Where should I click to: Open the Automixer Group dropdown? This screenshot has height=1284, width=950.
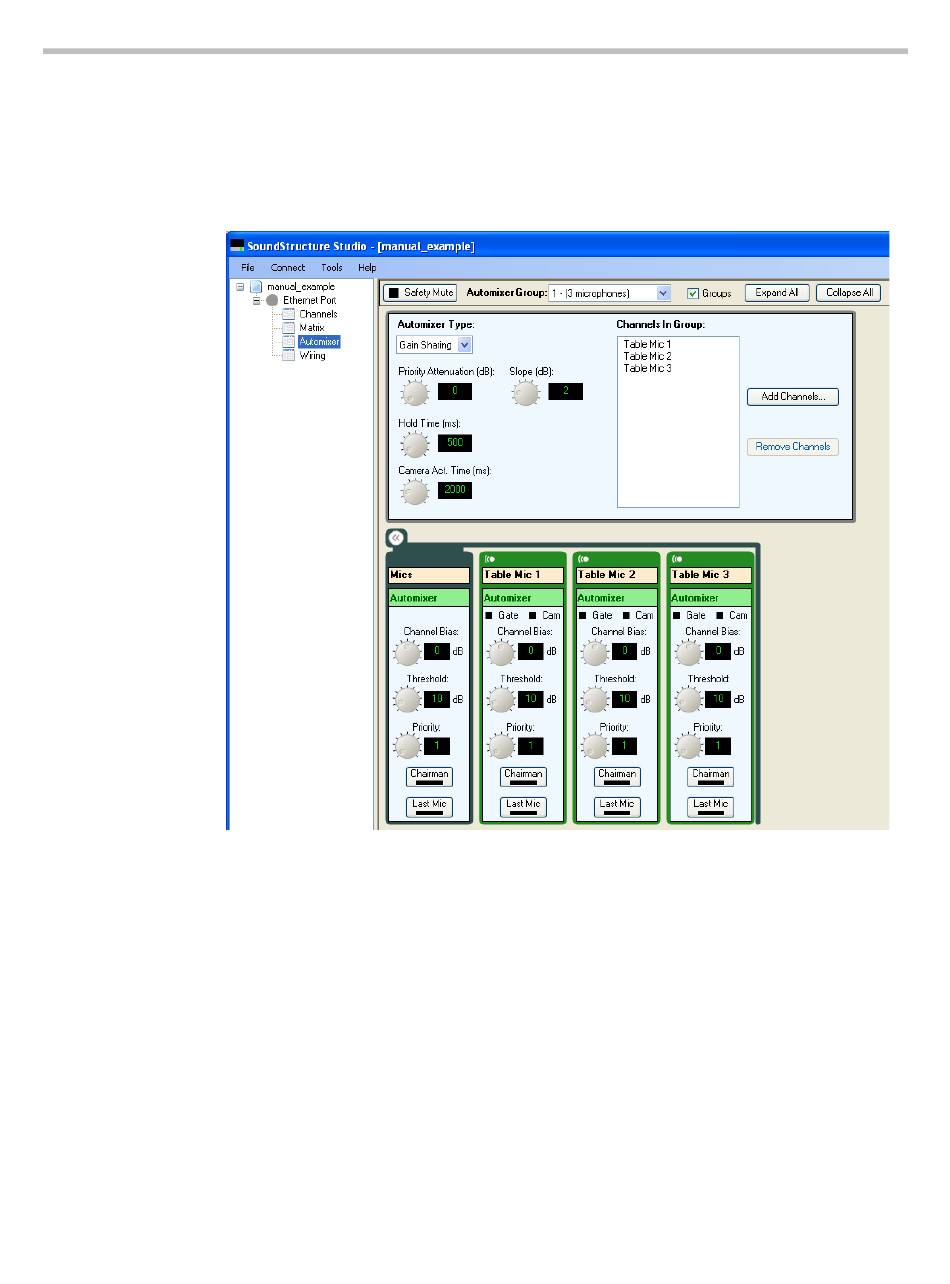coord(609,293)
